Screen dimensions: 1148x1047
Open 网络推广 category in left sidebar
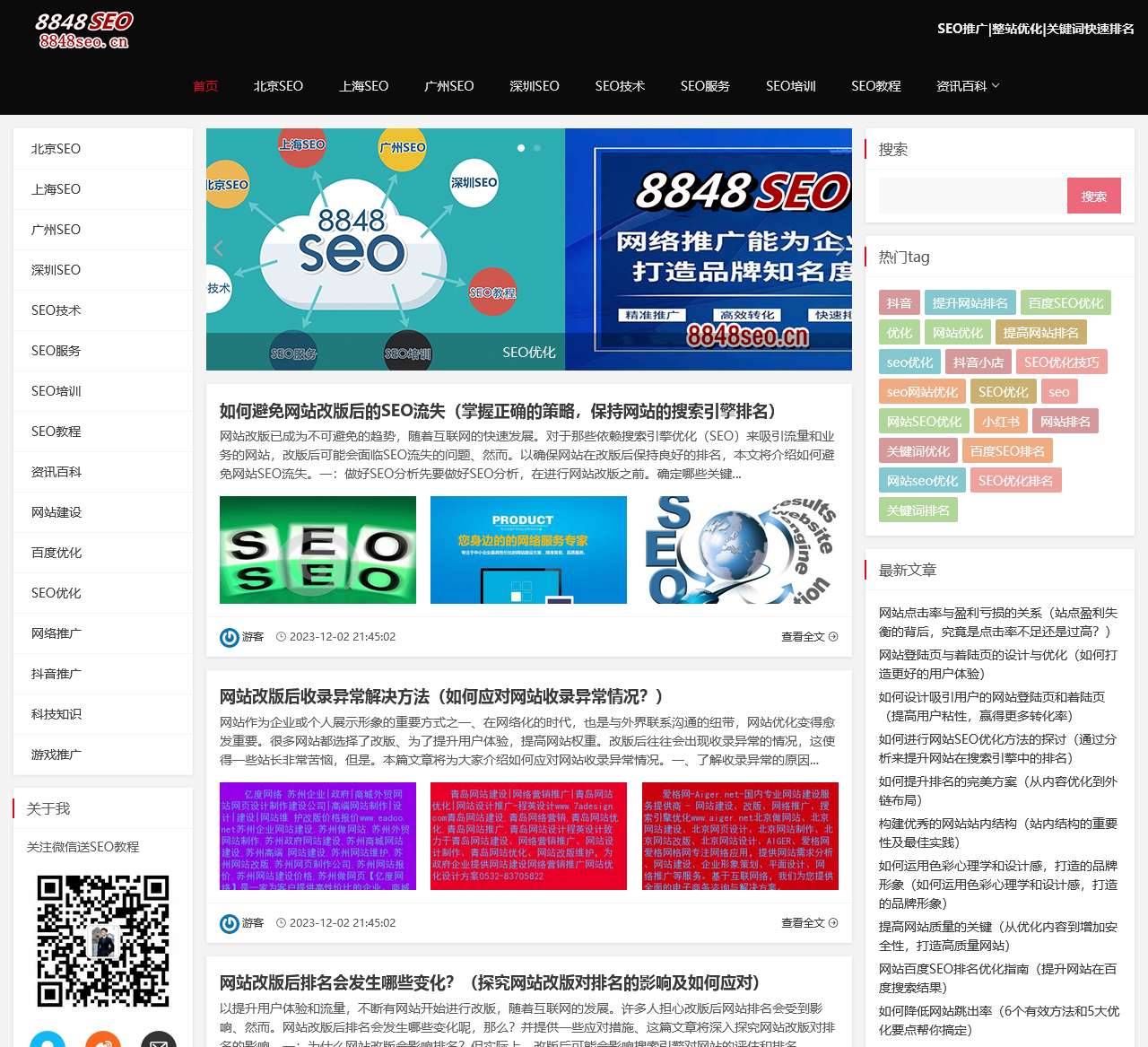[103, 633]
